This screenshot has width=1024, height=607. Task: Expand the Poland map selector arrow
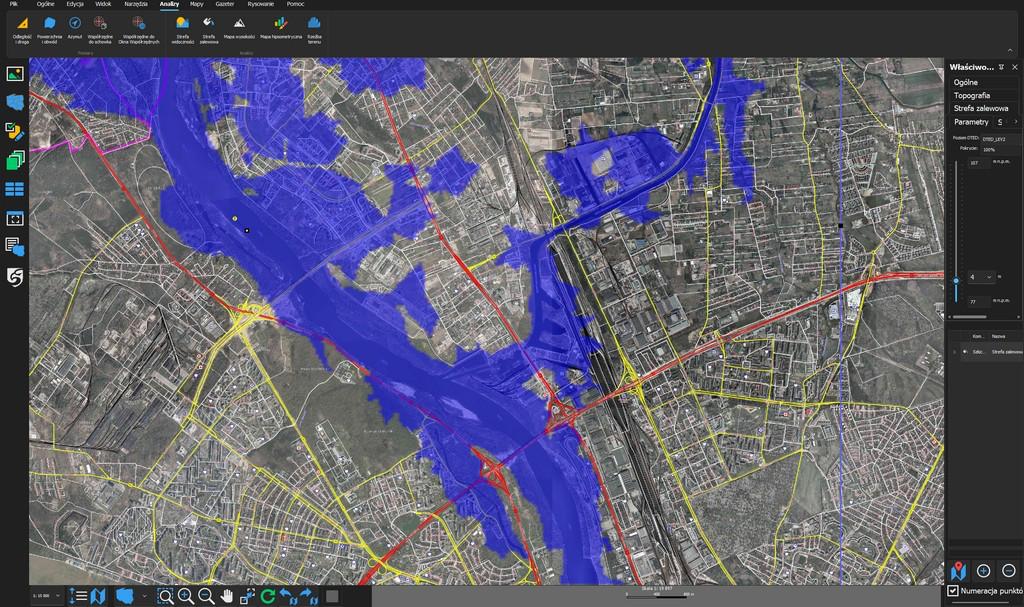[x=146, y=596]
